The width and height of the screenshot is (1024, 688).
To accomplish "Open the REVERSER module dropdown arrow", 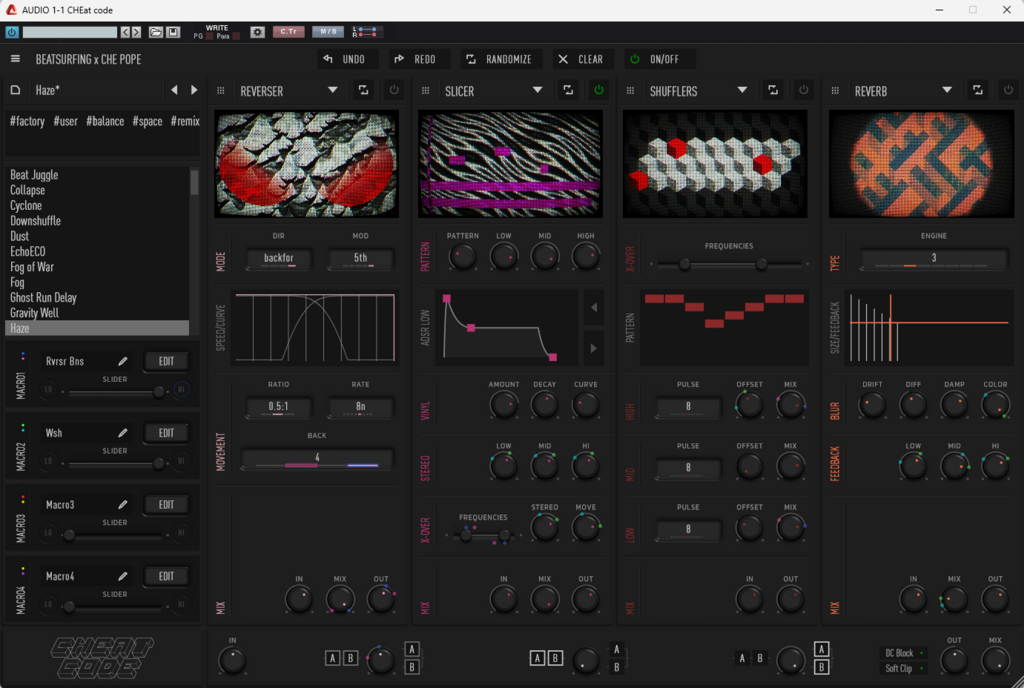I will (332, 90).
